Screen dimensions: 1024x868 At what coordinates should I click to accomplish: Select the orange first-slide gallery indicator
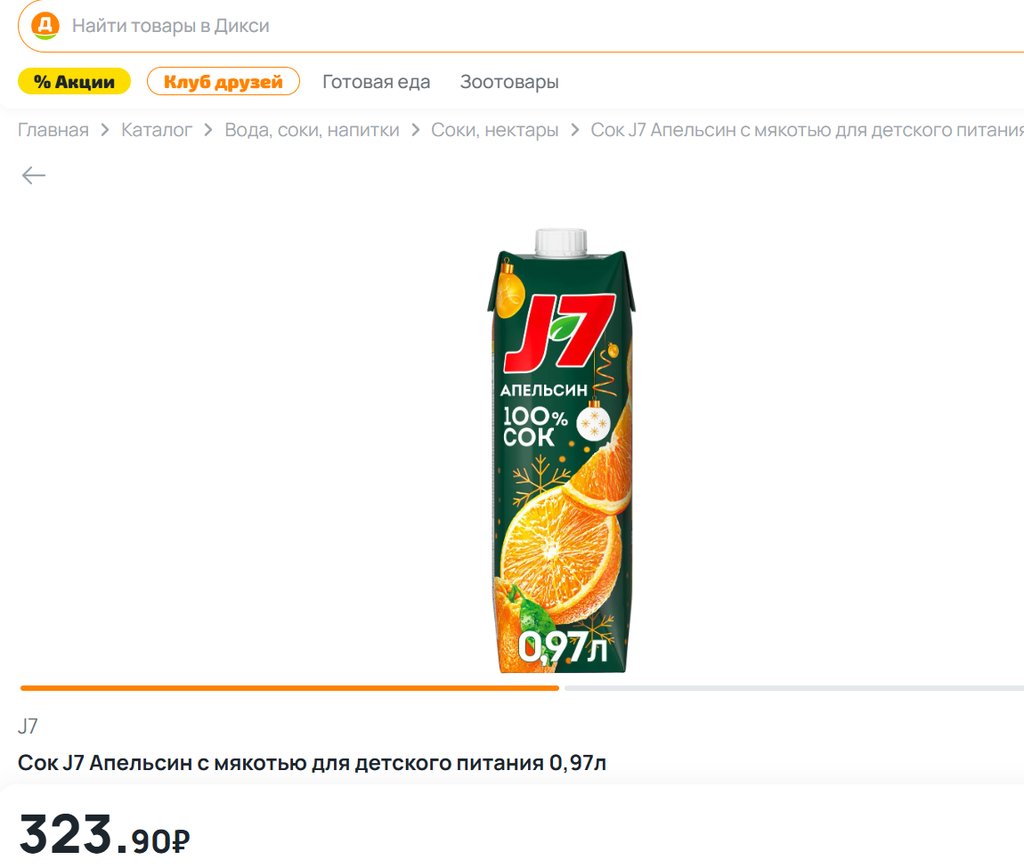coord(289,688)
